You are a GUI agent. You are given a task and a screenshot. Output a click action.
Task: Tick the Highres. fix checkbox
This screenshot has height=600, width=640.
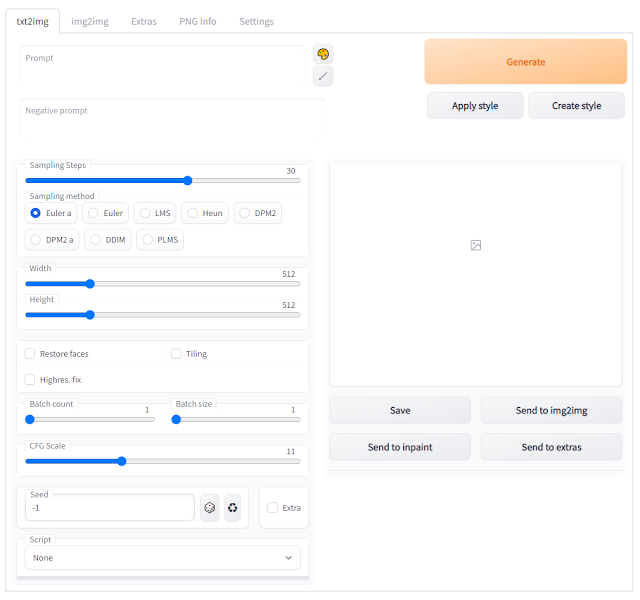30,380
